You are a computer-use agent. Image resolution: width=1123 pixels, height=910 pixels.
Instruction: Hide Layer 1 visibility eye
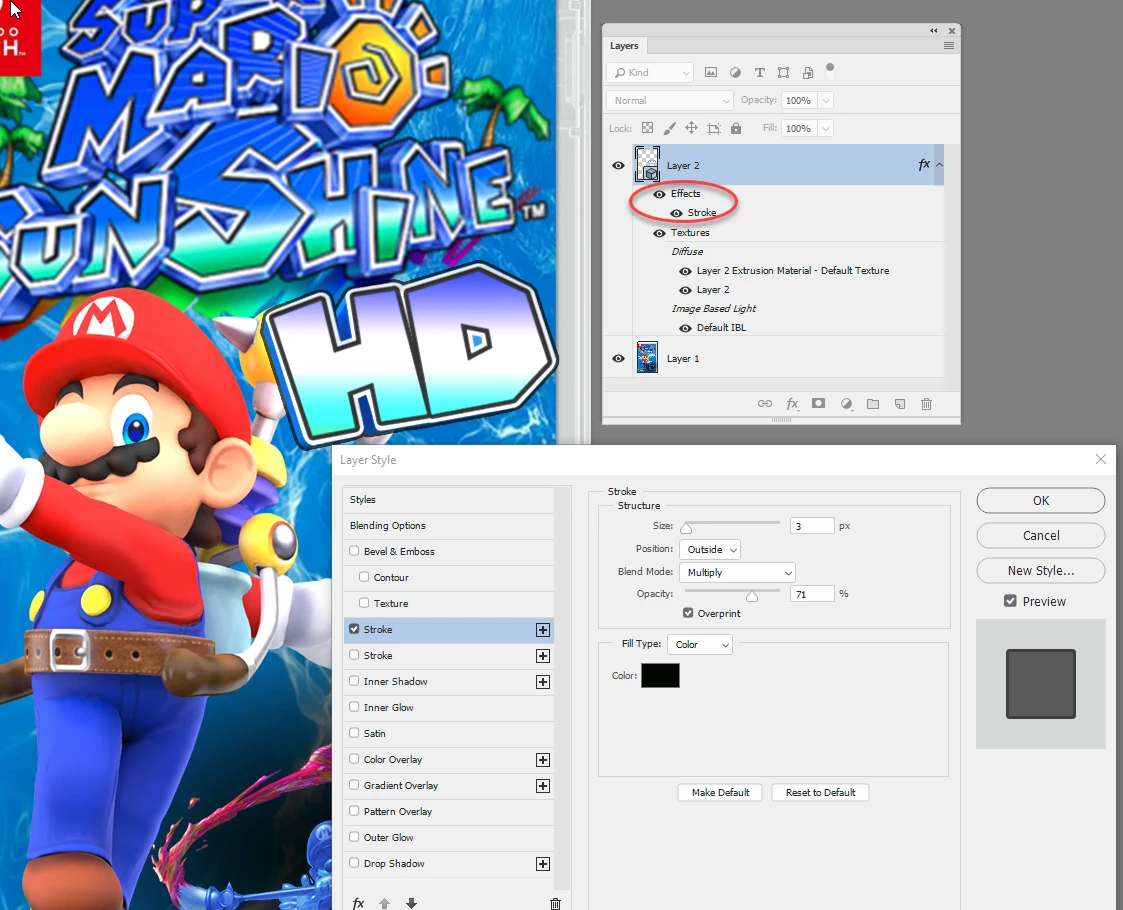tap(618, 358)
